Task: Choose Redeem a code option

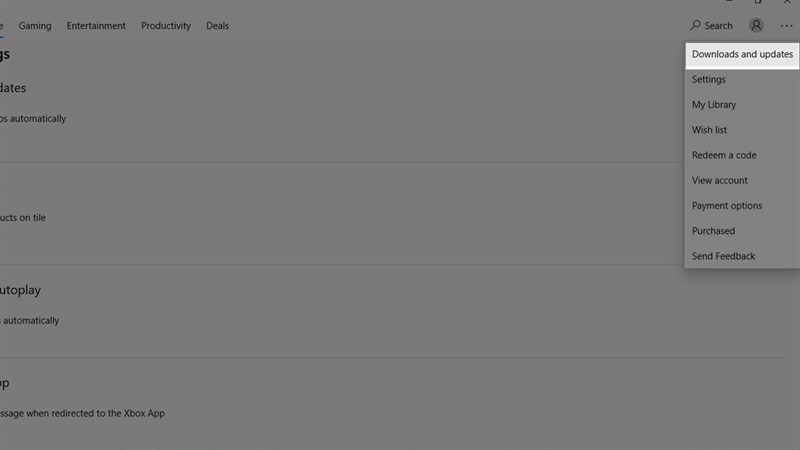Action: pyautogui.click(x=742, y=155)
